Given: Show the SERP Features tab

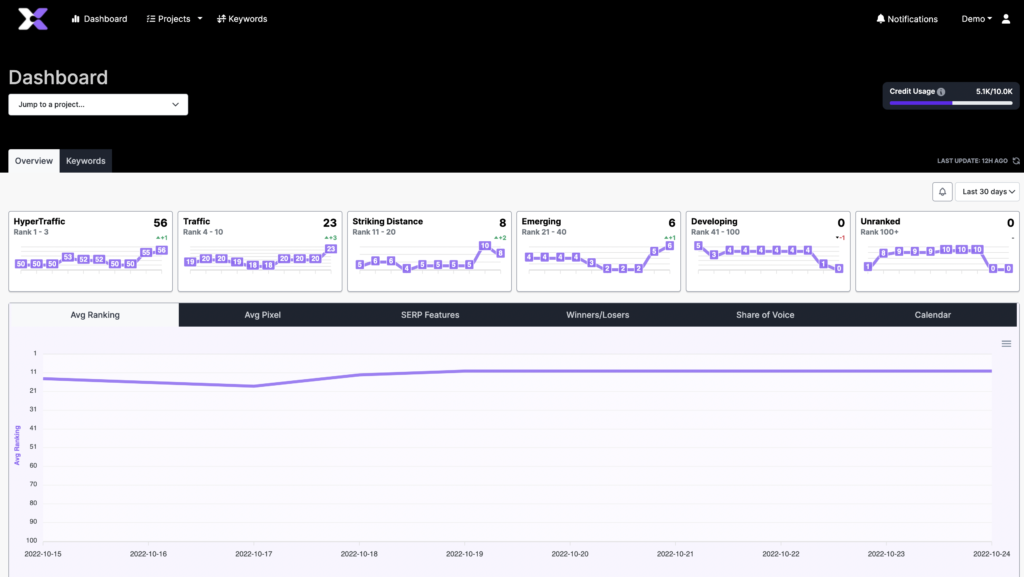Looking at the screenshot, I should point(430,315).
